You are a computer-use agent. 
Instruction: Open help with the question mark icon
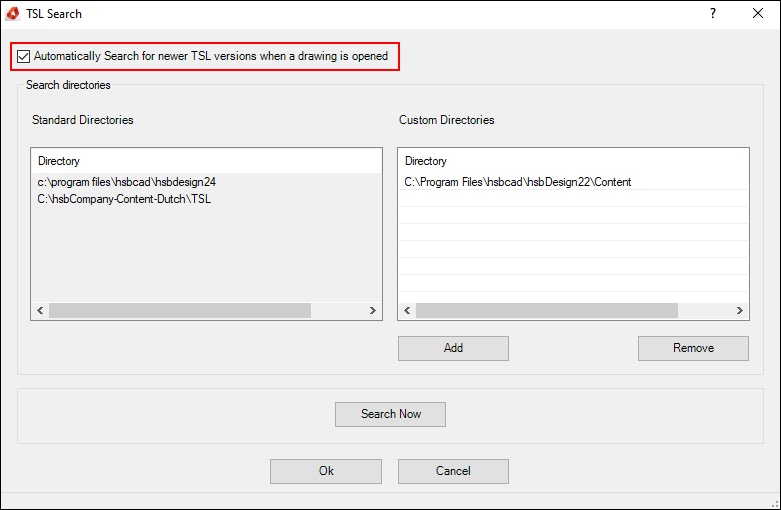point(713,13)
